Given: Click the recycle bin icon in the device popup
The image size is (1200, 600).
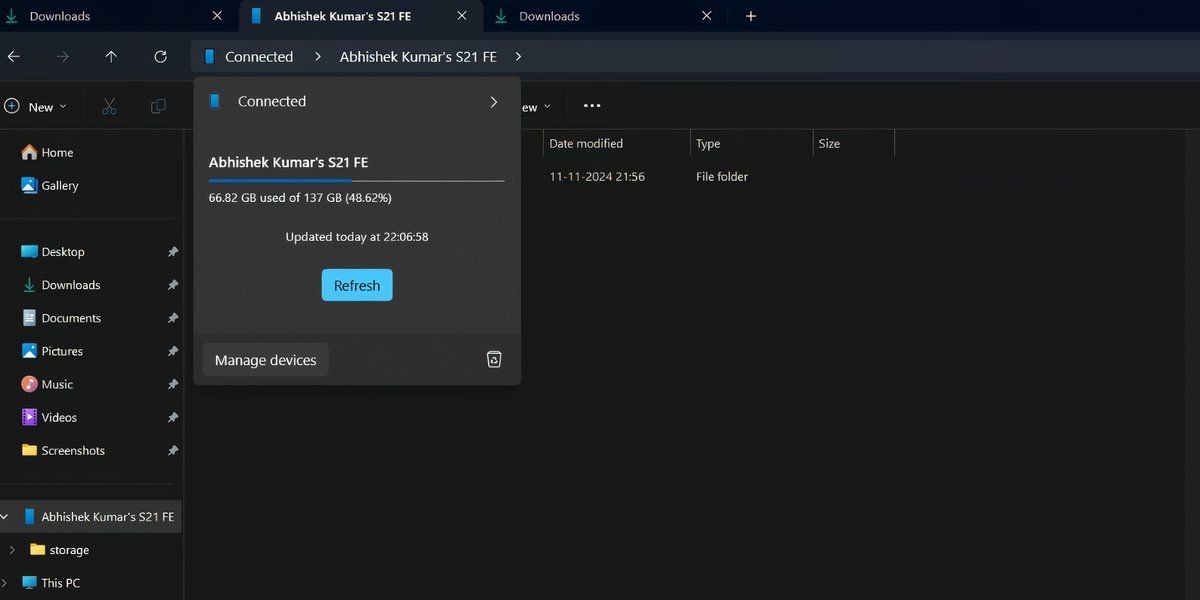Looking at the screenshot, I should coord(494,360).
